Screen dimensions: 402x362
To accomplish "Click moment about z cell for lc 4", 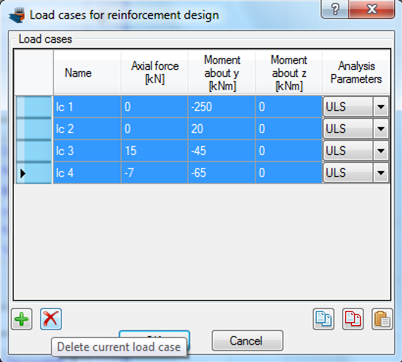I will point(289,173).
